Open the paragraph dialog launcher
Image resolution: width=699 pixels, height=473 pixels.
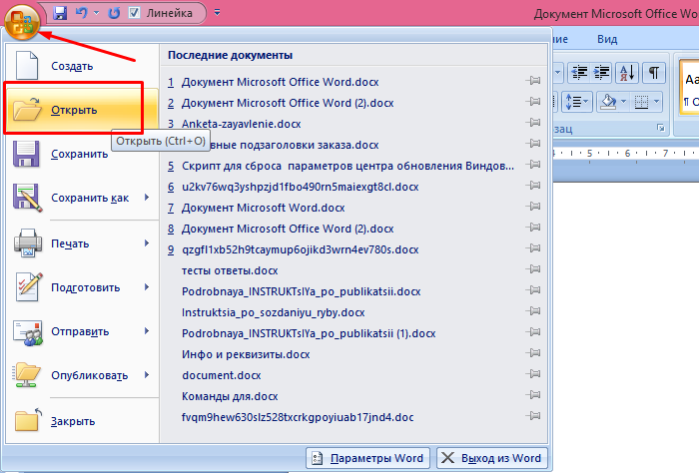pos(660,129)
